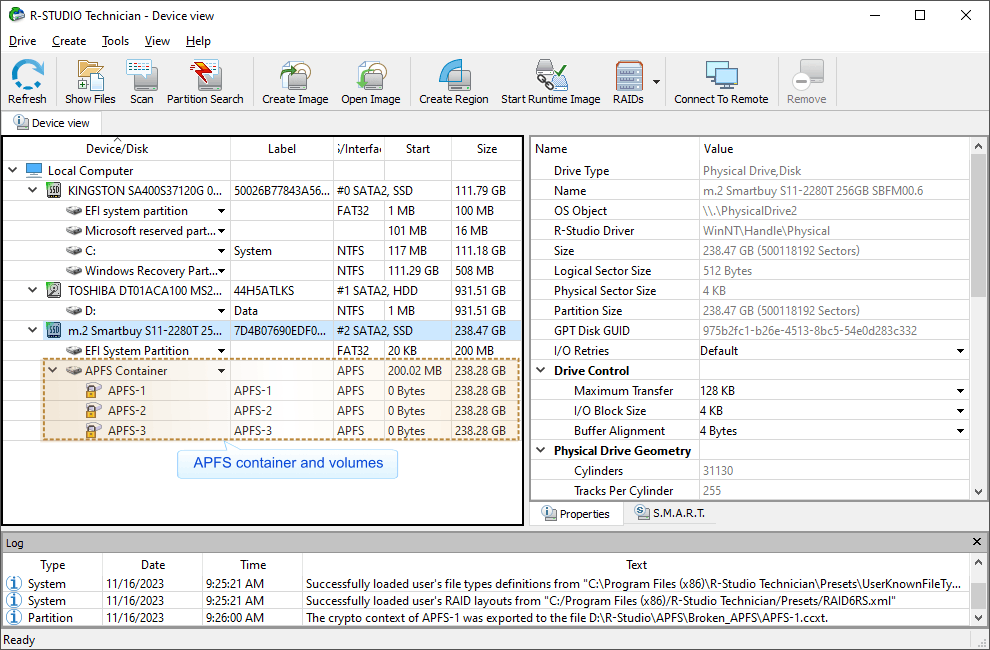The height and width of the screenshot is (650, 990).
Task: Click the APFS-2 locked volume icon
Action: point(93,411)
